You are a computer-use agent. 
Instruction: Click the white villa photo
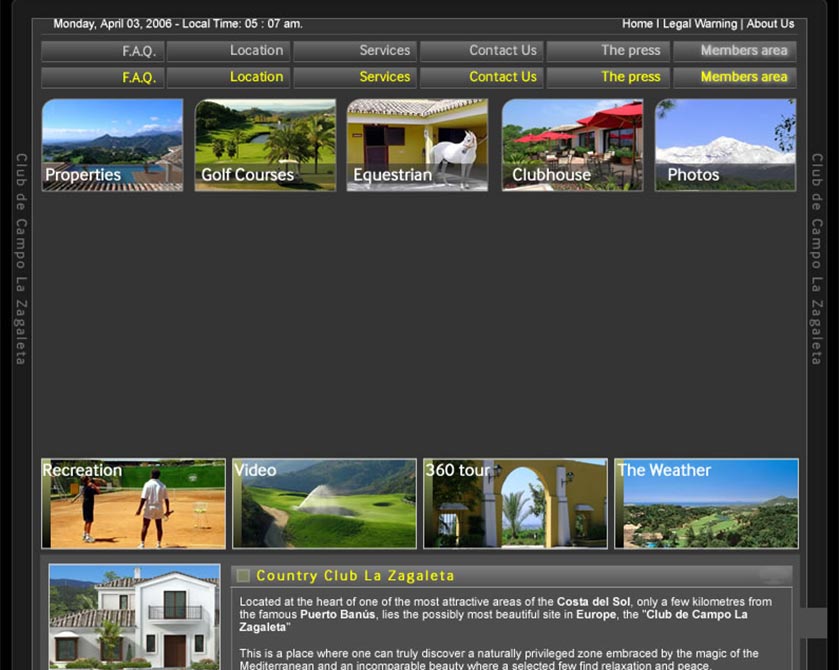coord(134,616)
